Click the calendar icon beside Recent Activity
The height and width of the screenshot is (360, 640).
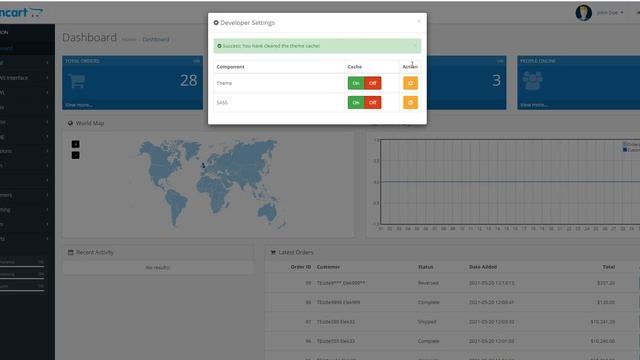click(71, 252)
